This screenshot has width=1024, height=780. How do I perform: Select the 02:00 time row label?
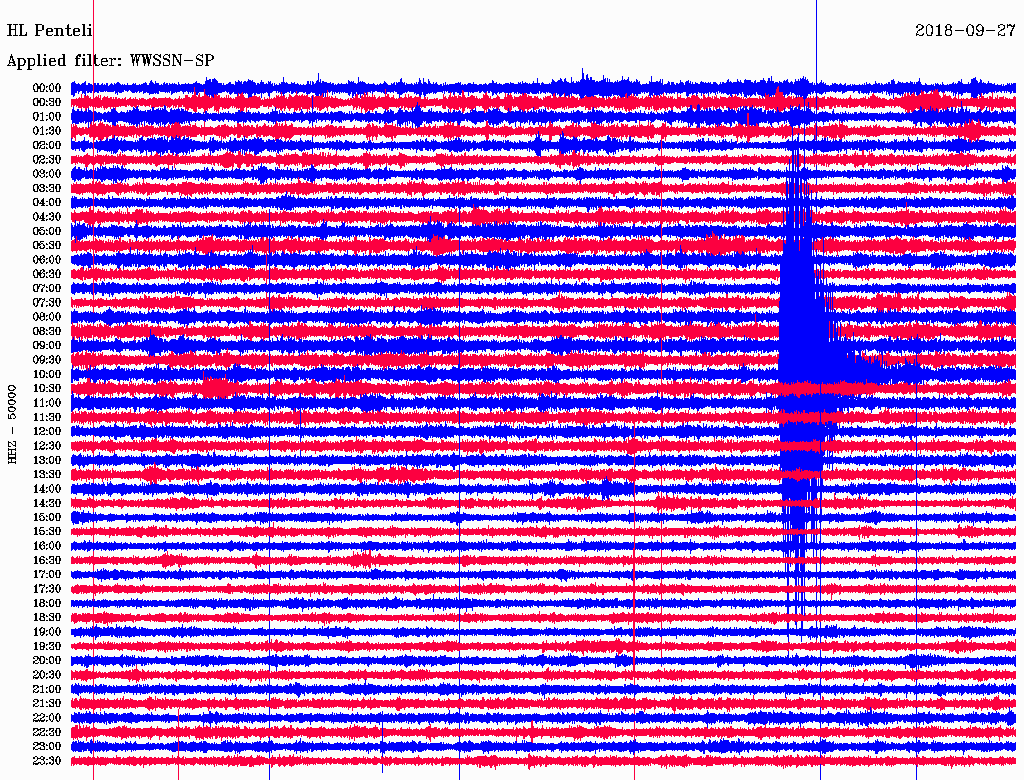point(46,146)
